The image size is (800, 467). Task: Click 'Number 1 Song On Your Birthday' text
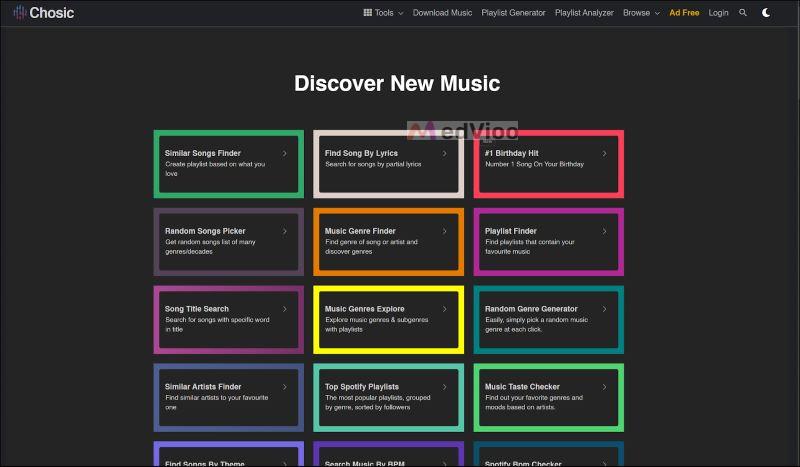coord(534,164)
